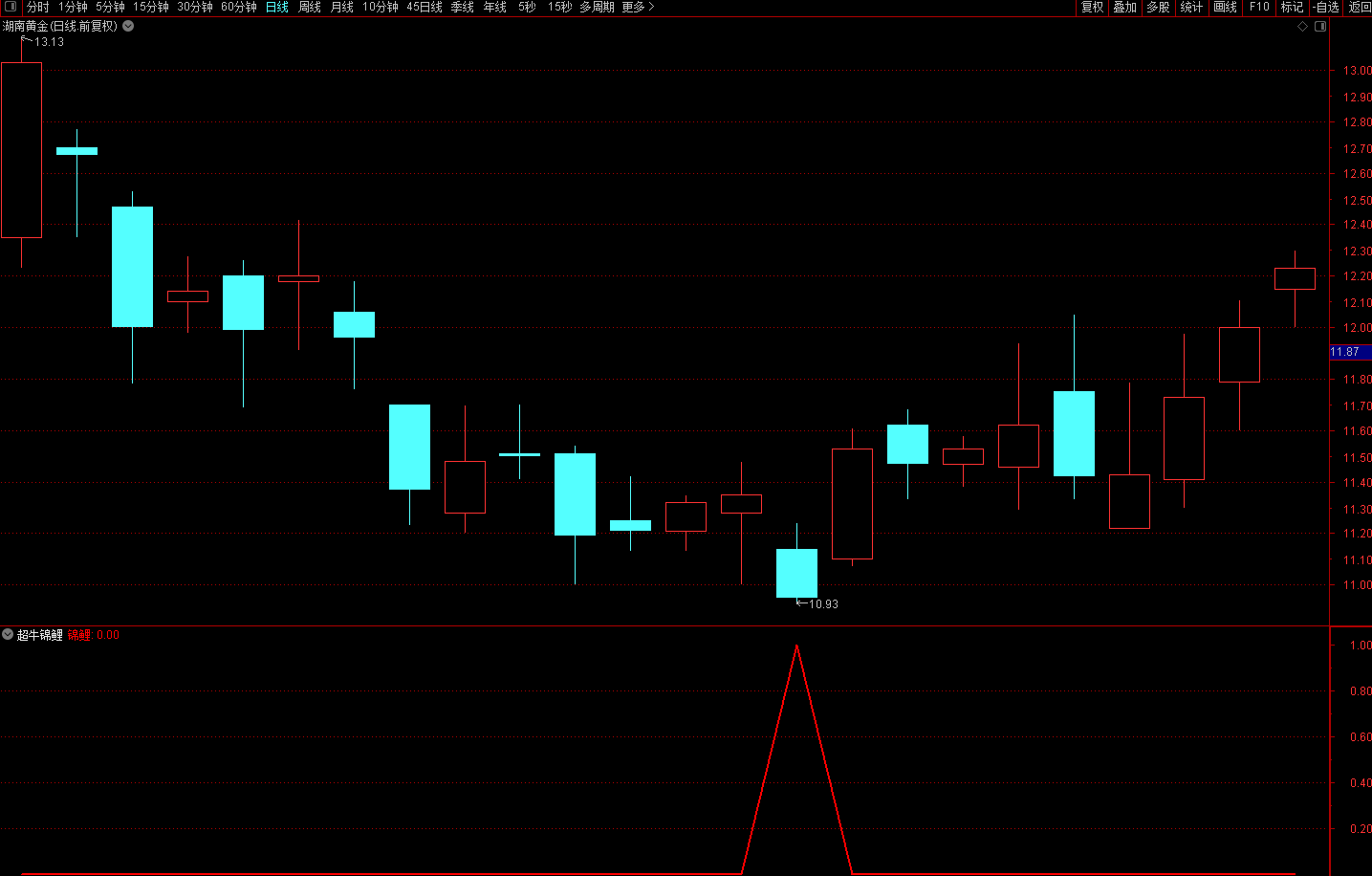Expand the 湖南黄金 chart title dropdown arrow

128,27
